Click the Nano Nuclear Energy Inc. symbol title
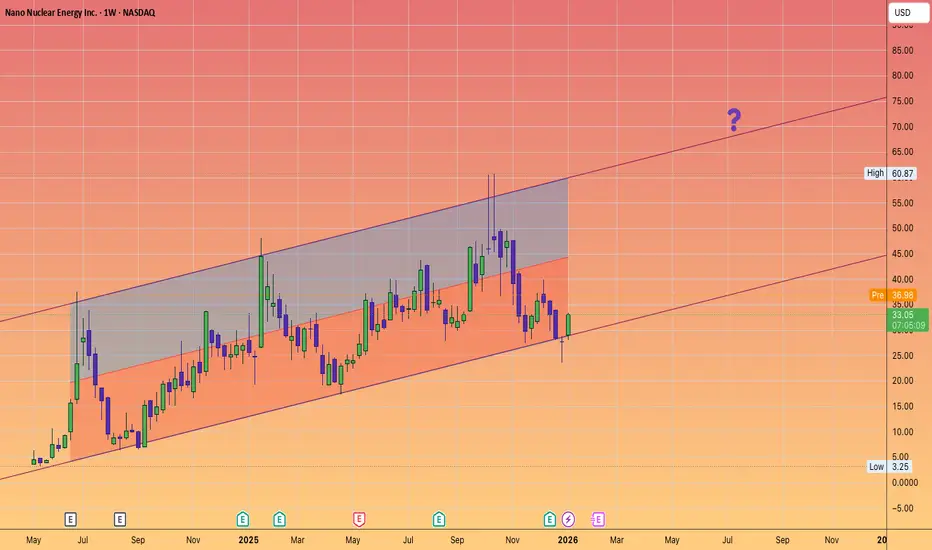 pos(80,12)
